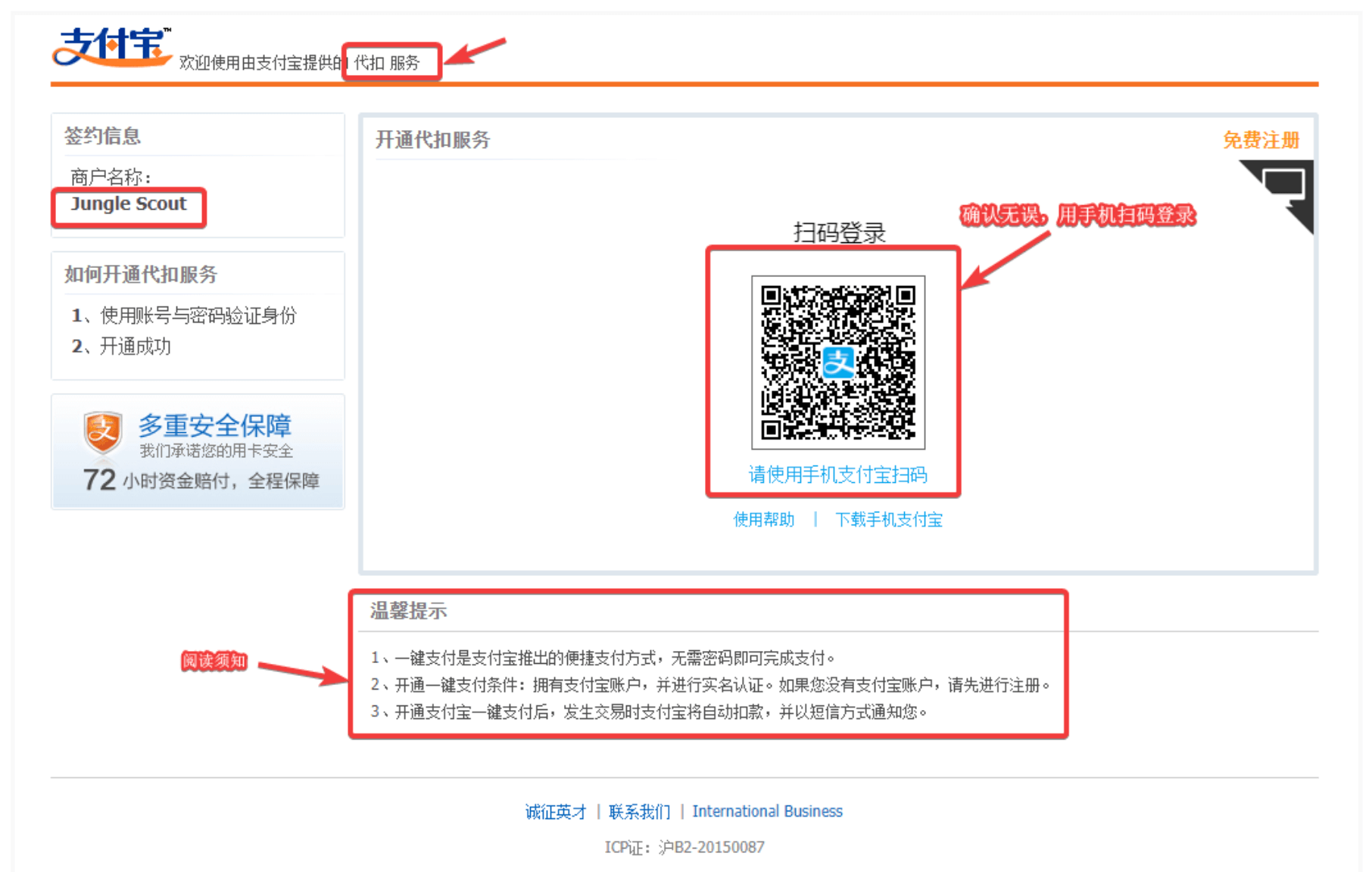Open the 使用帮助 help link
Image resolution: width=1372 pixels, height=872 pixels.
tap(764, 519)
